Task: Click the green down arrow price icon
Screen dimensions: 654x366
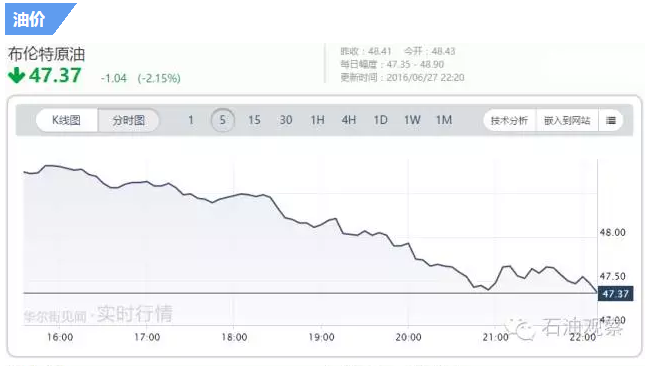Action: (x=16, y=75)
